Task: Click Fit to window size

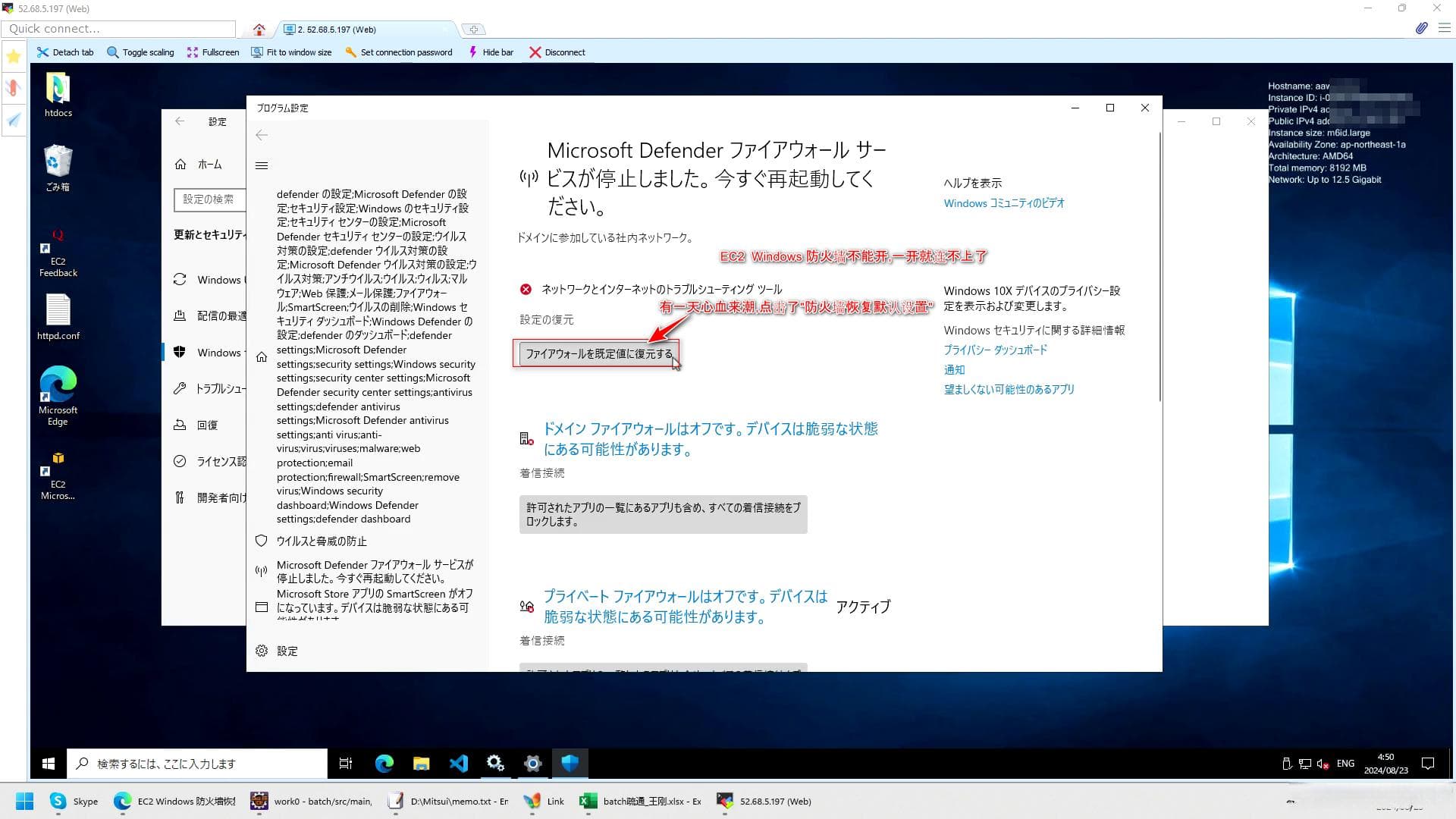Action: (291, 52)
